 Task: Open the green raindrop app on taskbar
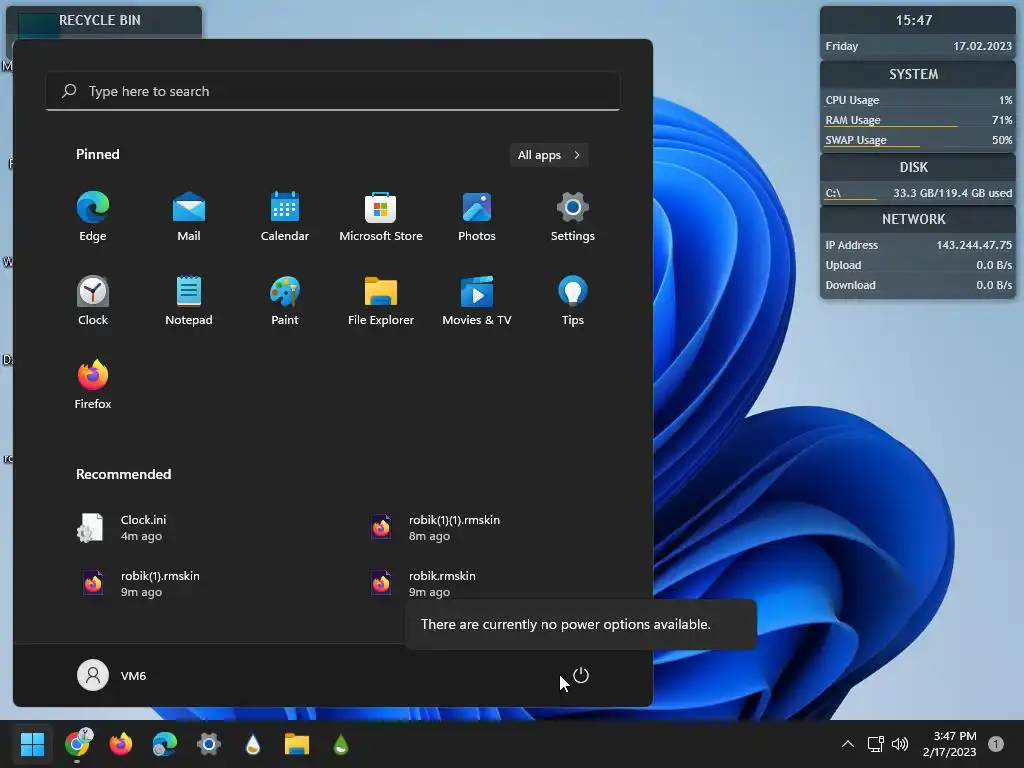[x=341, y=744]
